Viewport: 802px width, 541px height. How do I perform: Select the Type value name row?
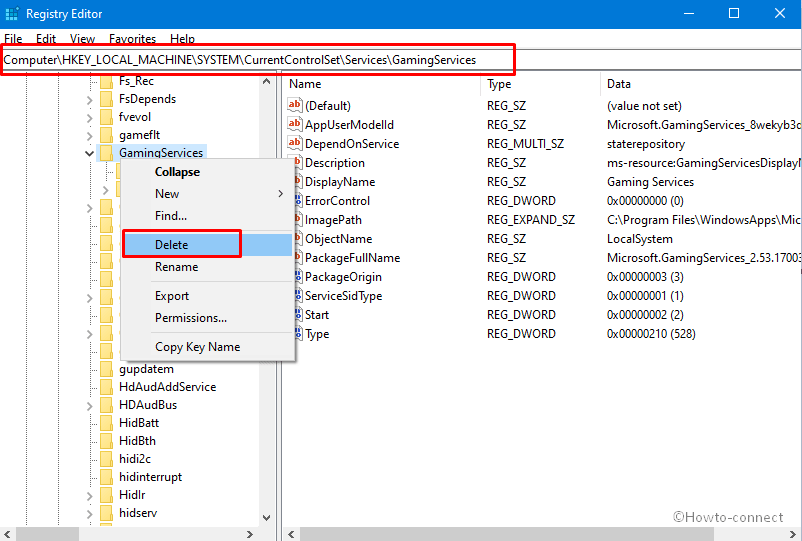point(317,334)
